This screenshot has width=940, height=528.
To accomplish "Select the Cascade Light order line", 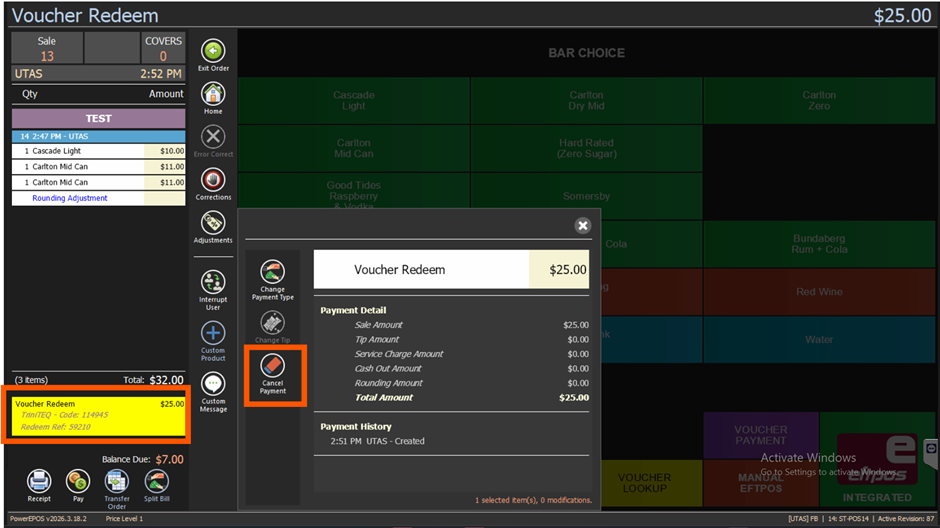I will click(98, 151).
